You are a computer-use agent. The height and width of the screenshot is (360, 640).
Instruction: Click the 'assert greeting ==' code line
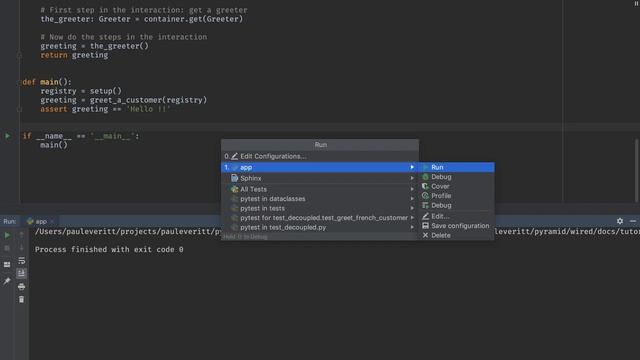tap(105, 109)
